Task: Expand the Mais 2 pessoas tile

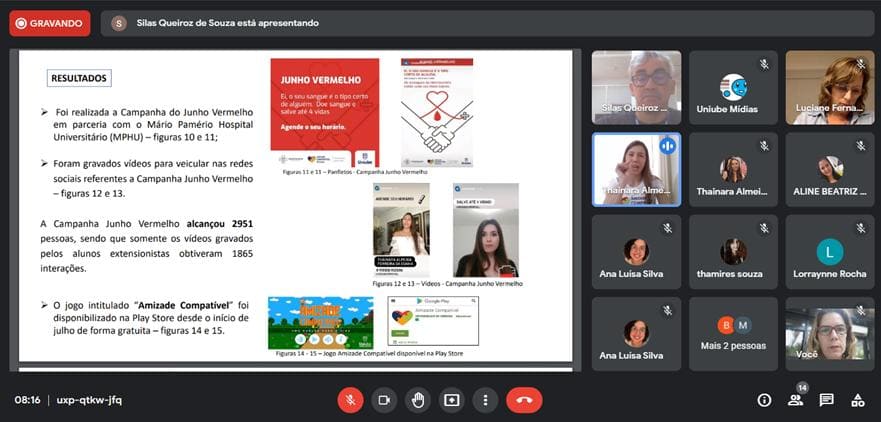Action: click(x=733, y=334)
